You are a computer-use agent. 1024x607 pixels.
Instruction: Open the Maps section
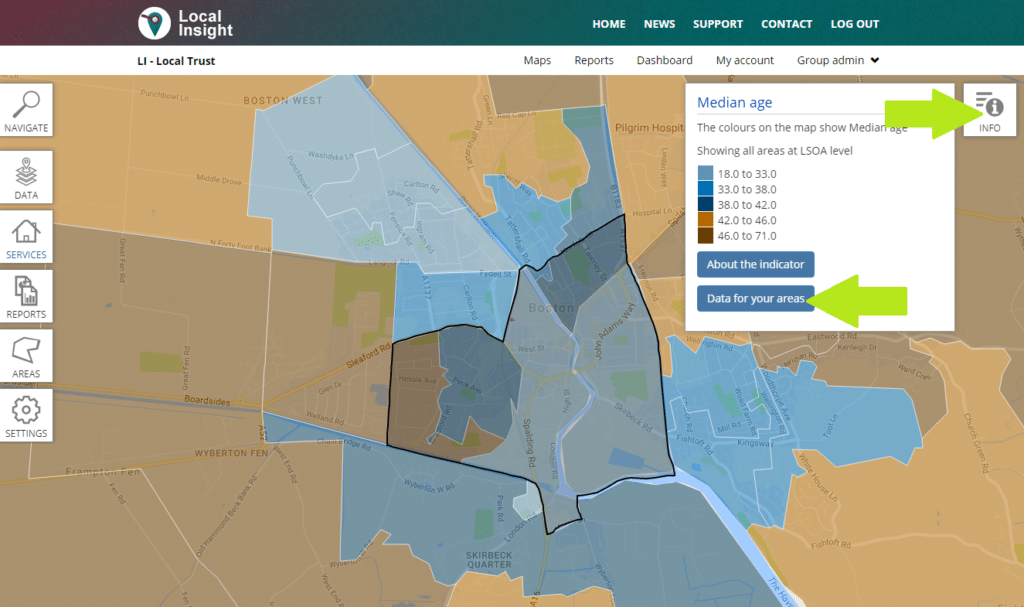(537, 60)
